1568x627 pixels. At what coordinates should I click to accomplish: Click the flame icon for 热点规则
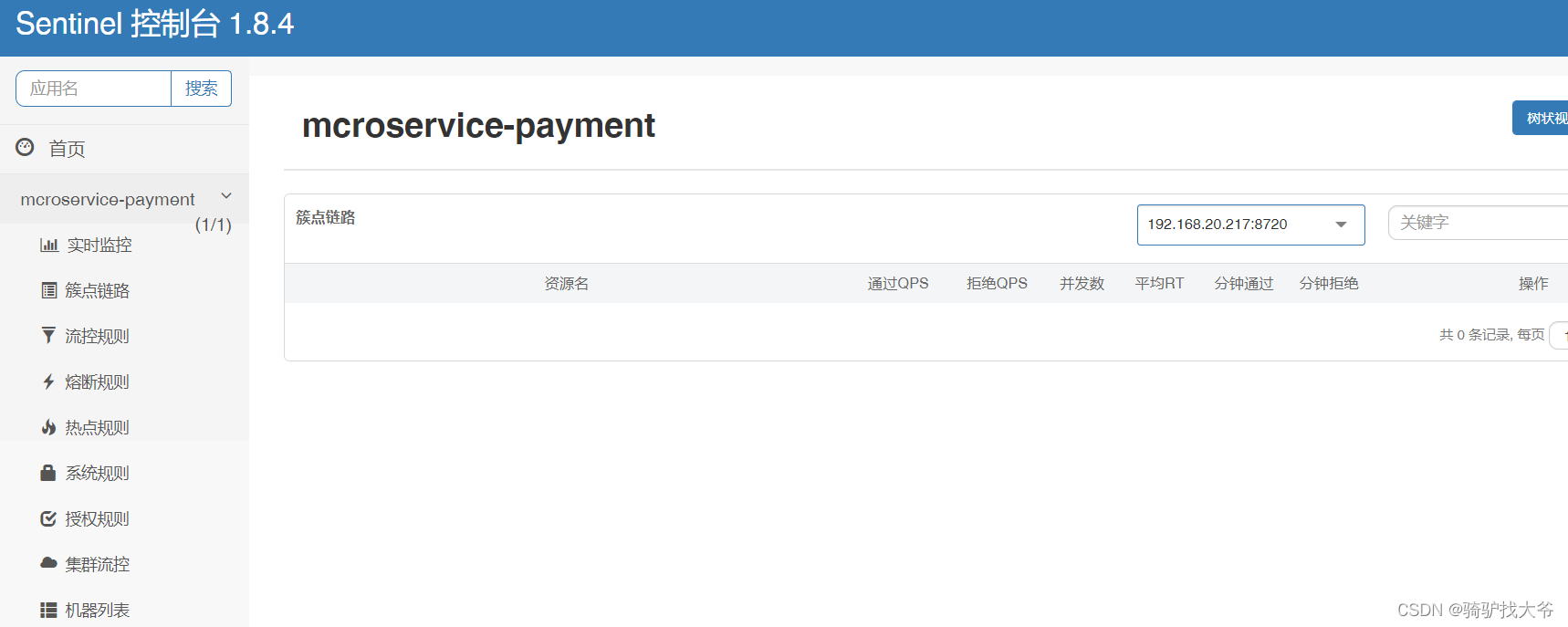[x=48, y=427]
